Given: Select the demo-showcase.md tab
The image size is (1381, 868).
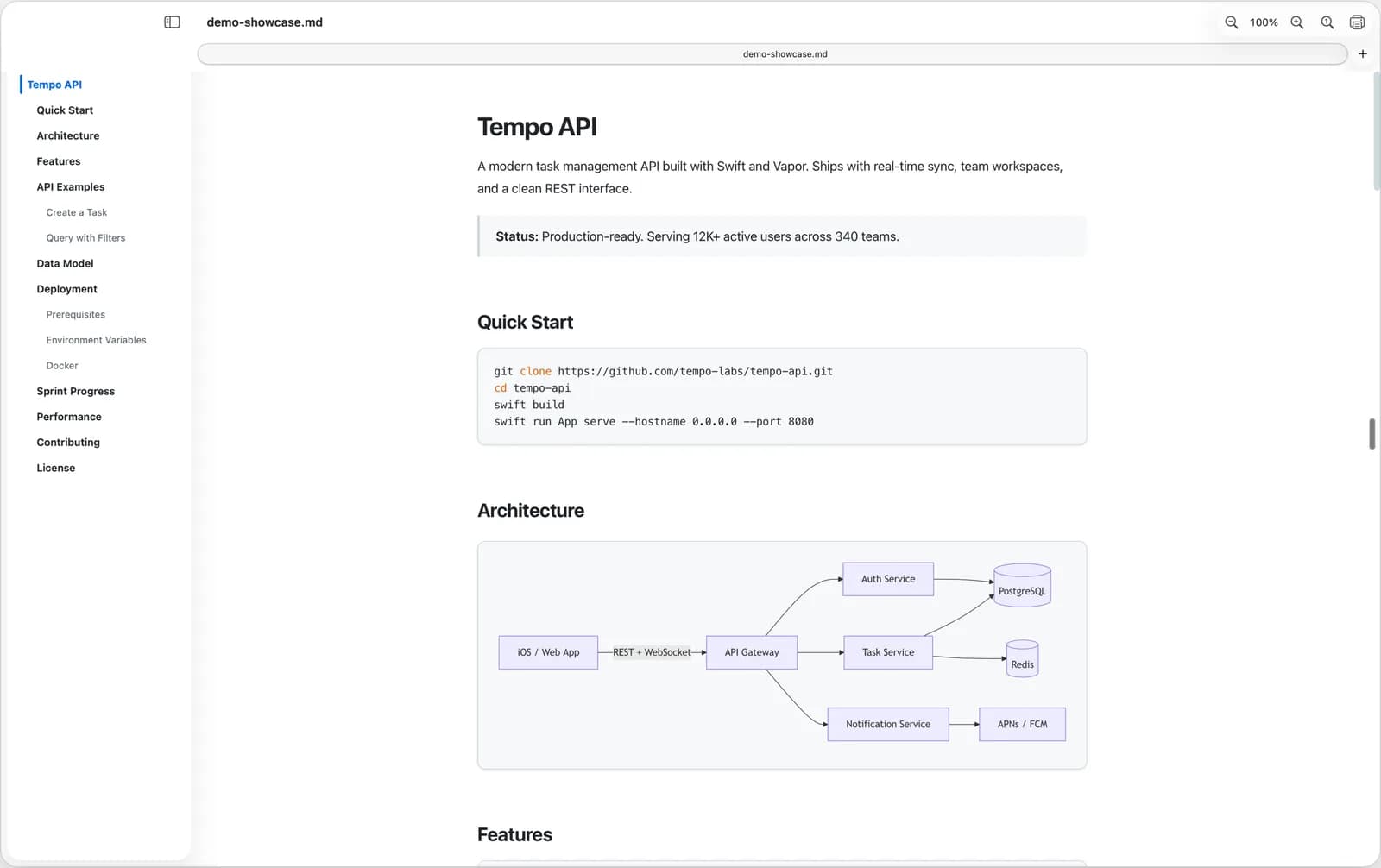Looking at the screenshot, I should coord(772,53).
